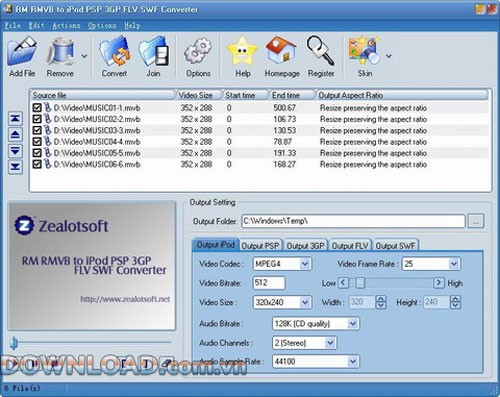Click the Join toolbar icon
500x397 pixels.
(x=154, y=51)
